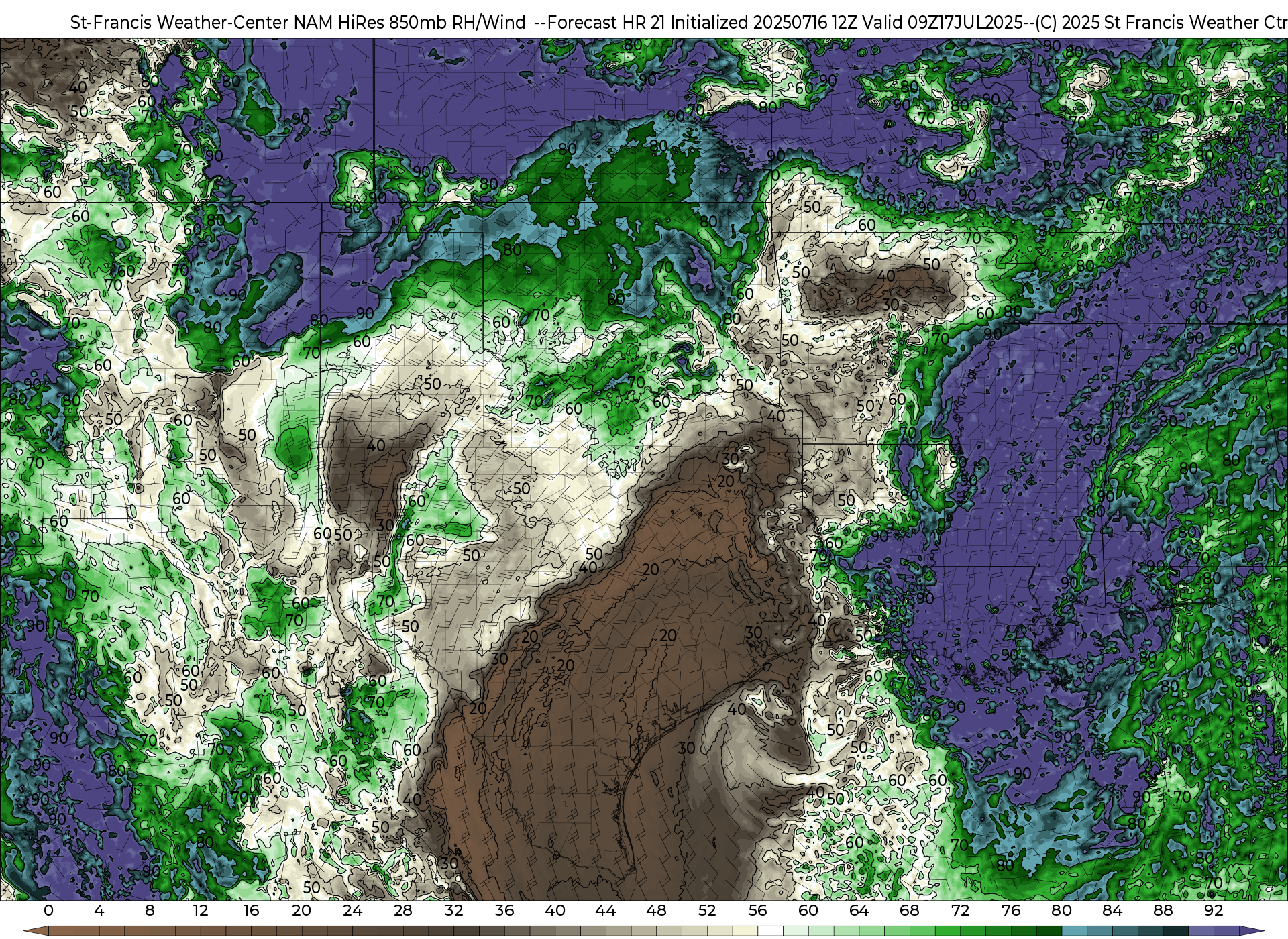Click the brown left-end arrow of the colorbar
Image resolution: width=1288 pixels, height=939 pixels.
[x=36, y=931]
